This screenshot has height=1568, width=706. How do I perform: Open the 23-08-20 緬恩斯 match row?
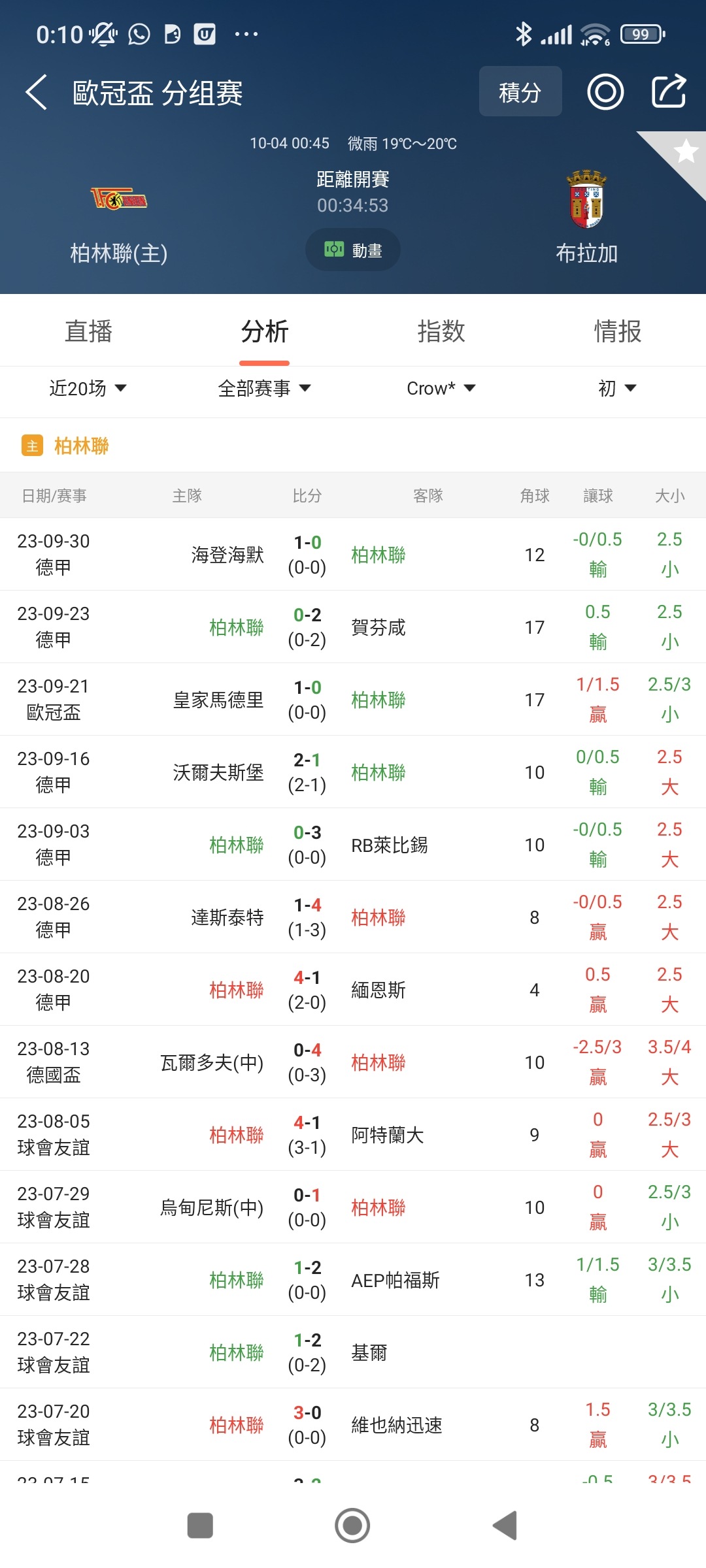click(x=353, y=990)
